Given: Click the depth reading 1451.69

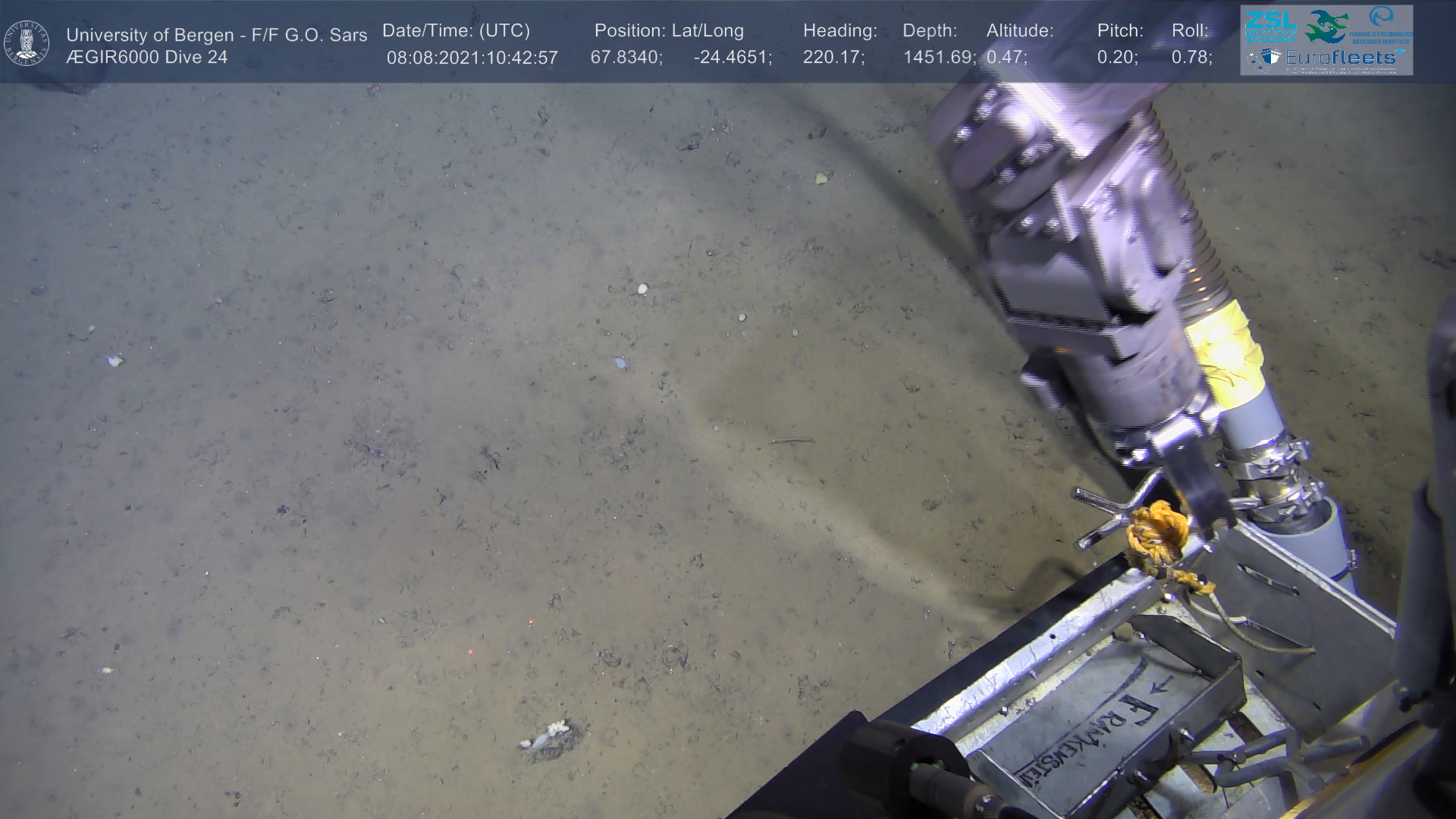Looking at the screenshot, I should 938,58.
